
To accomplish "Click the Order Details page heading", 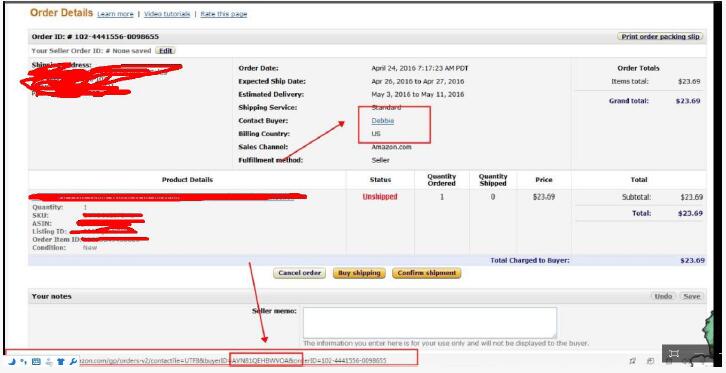I will click(62, 13).
